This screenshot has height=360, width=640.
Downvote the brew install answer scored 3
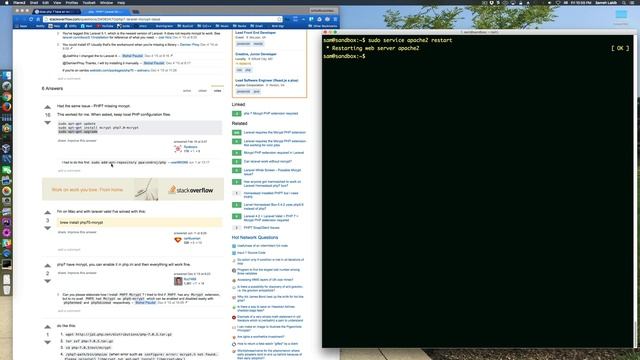pos(47,228)
